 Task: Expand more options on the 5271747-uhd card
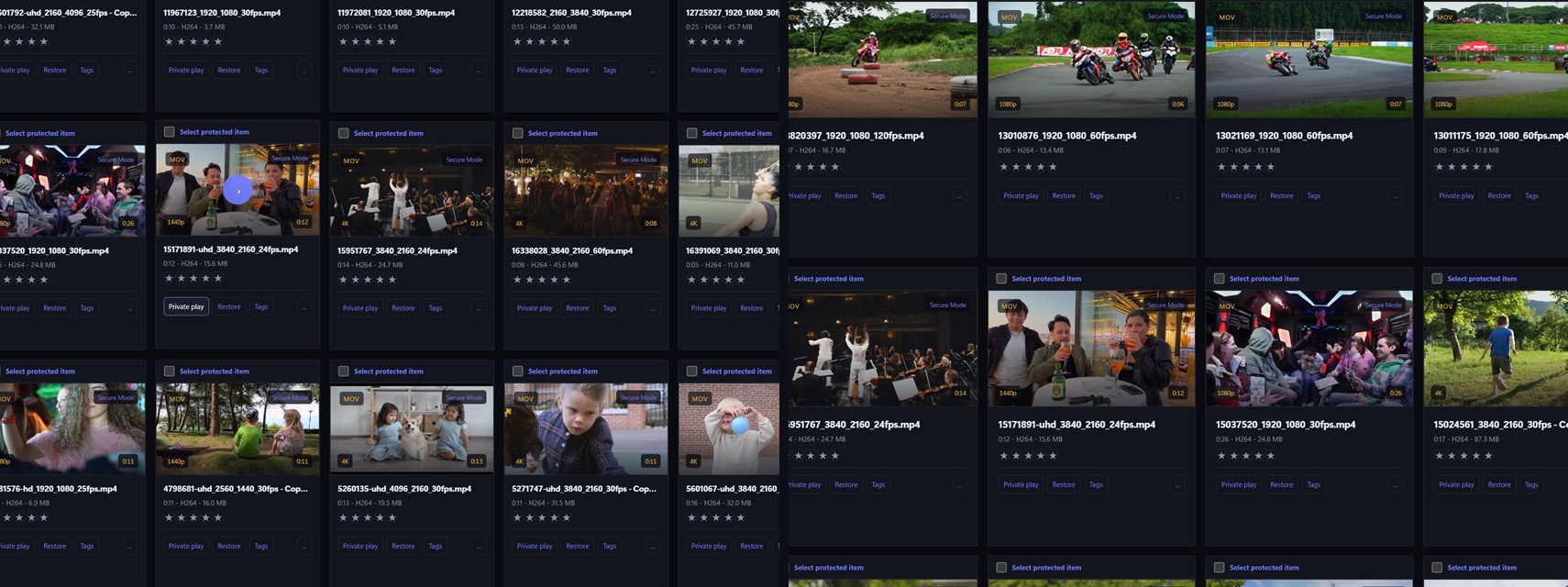click(x=653, y=546)
